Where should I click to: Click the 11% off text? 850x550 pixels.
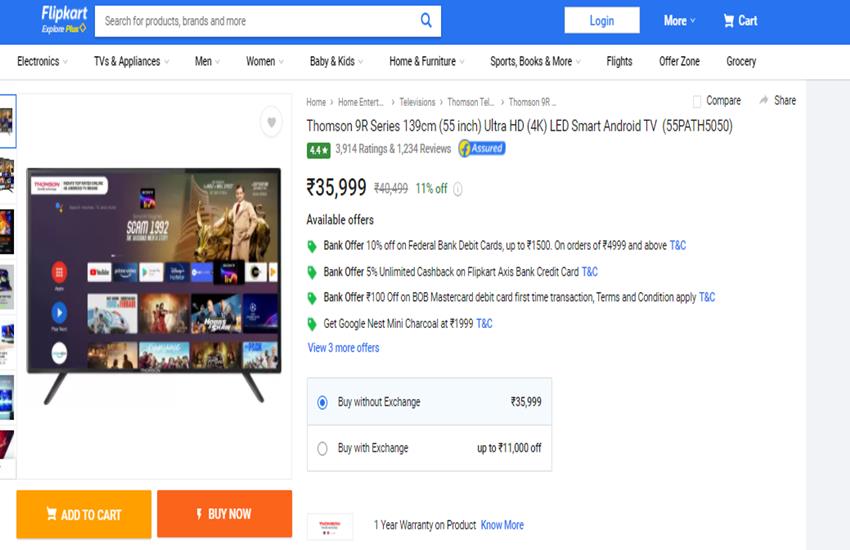tap(432, 189)
